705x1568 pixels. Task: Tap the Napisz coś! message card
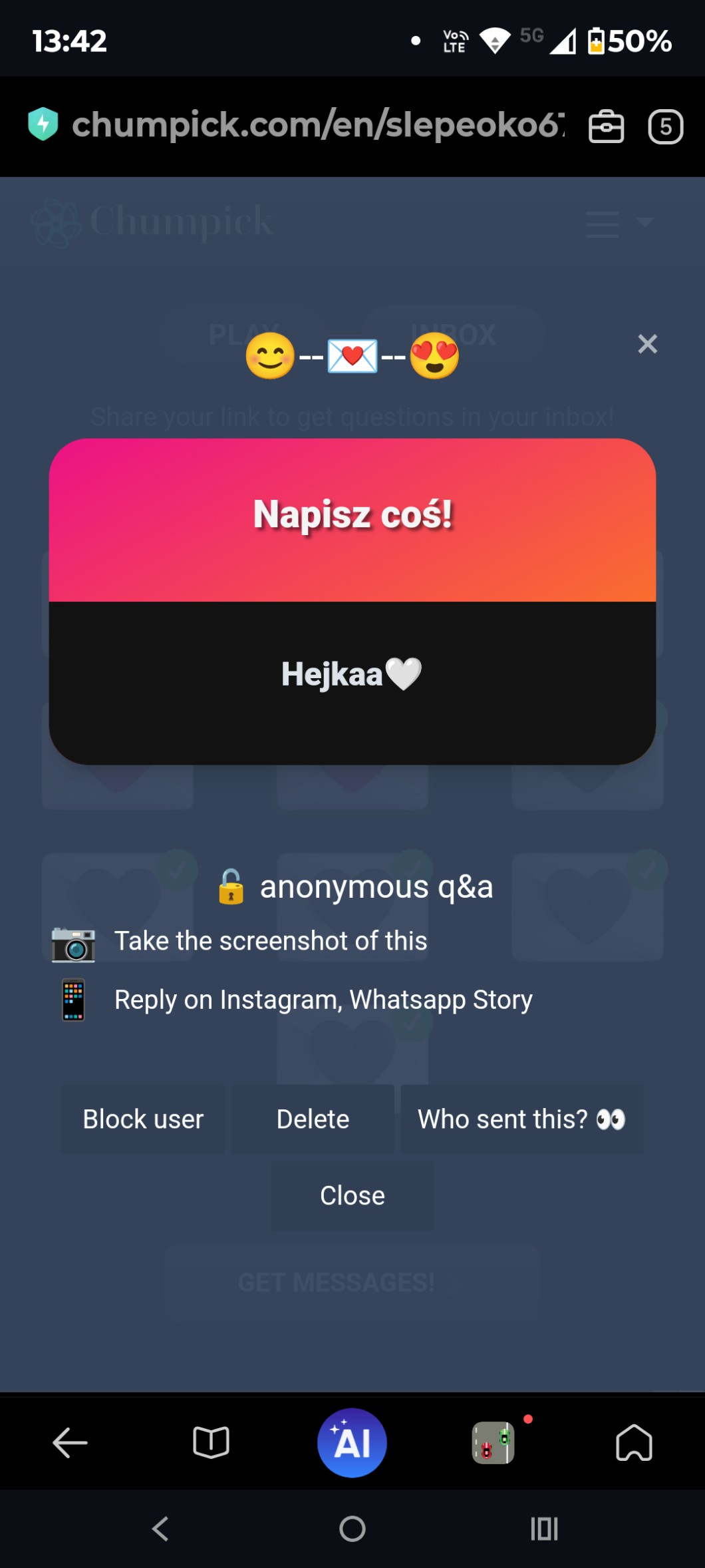pyautogui.click(x=352, y=601)
